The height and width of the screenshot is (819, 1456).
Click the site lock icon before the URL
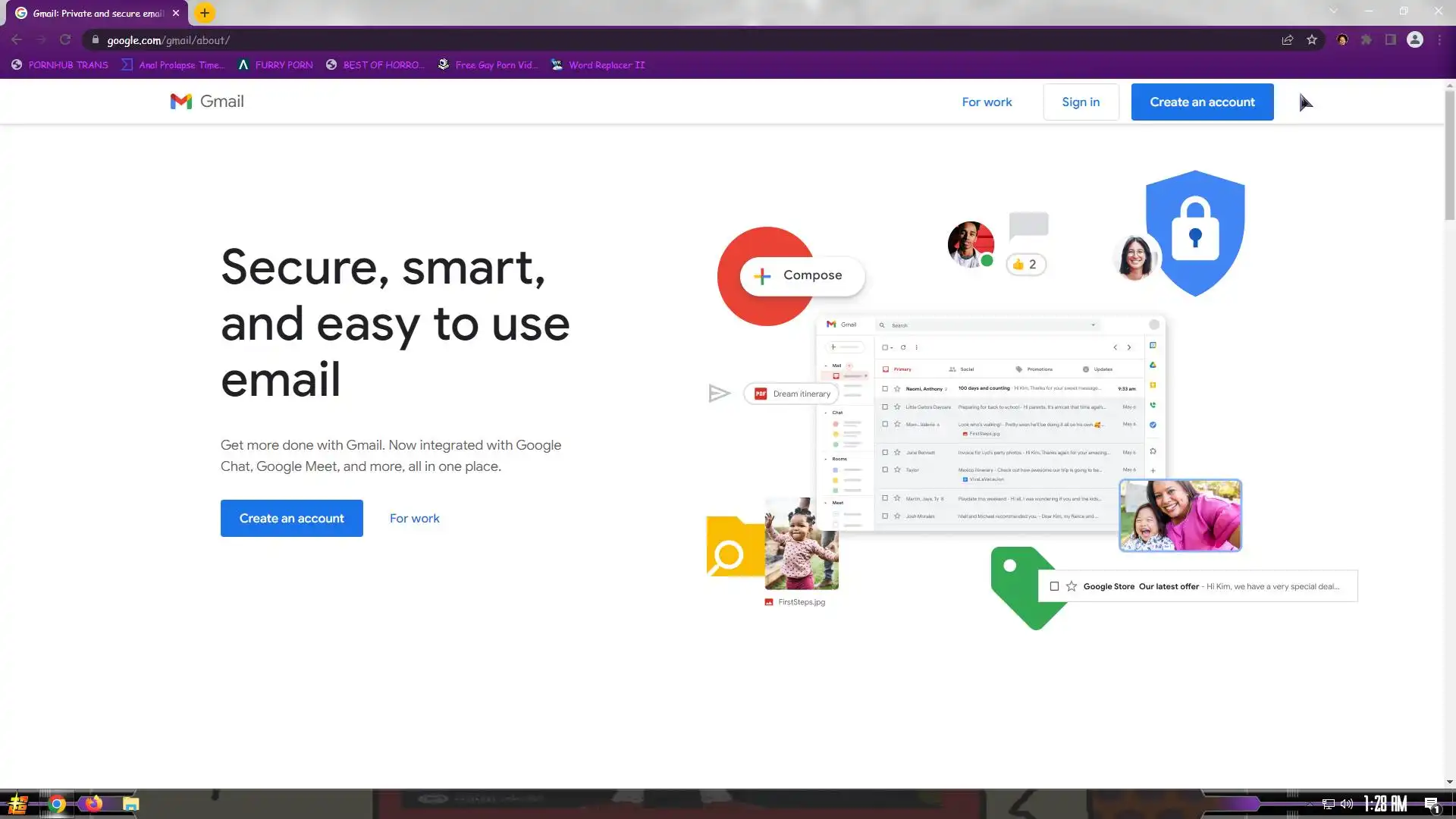pyautogui.click(x=95, y=40)
